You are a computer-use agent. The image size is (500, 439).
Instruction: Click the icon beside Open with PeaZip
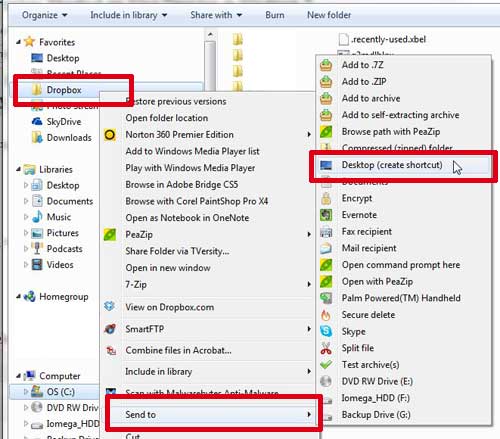tap(326, 282)
